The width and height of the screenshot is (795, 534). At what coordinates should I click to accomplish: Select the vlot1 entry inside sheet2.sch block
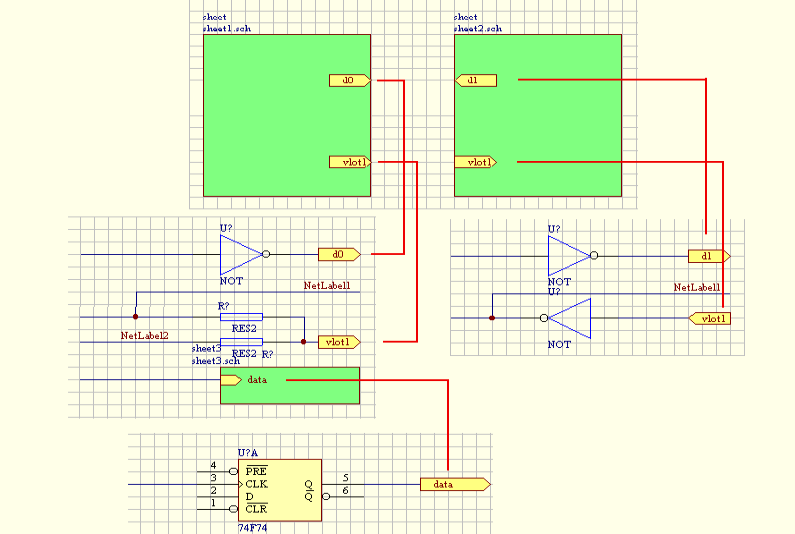476,162
